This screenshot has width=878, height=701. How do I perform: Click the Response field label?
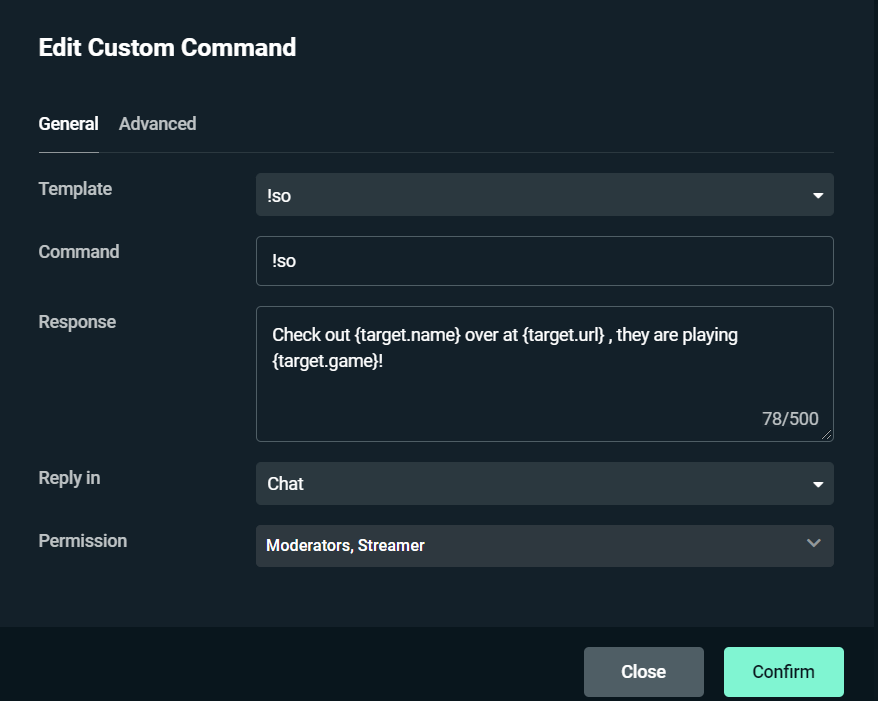(x=77, y=322)
